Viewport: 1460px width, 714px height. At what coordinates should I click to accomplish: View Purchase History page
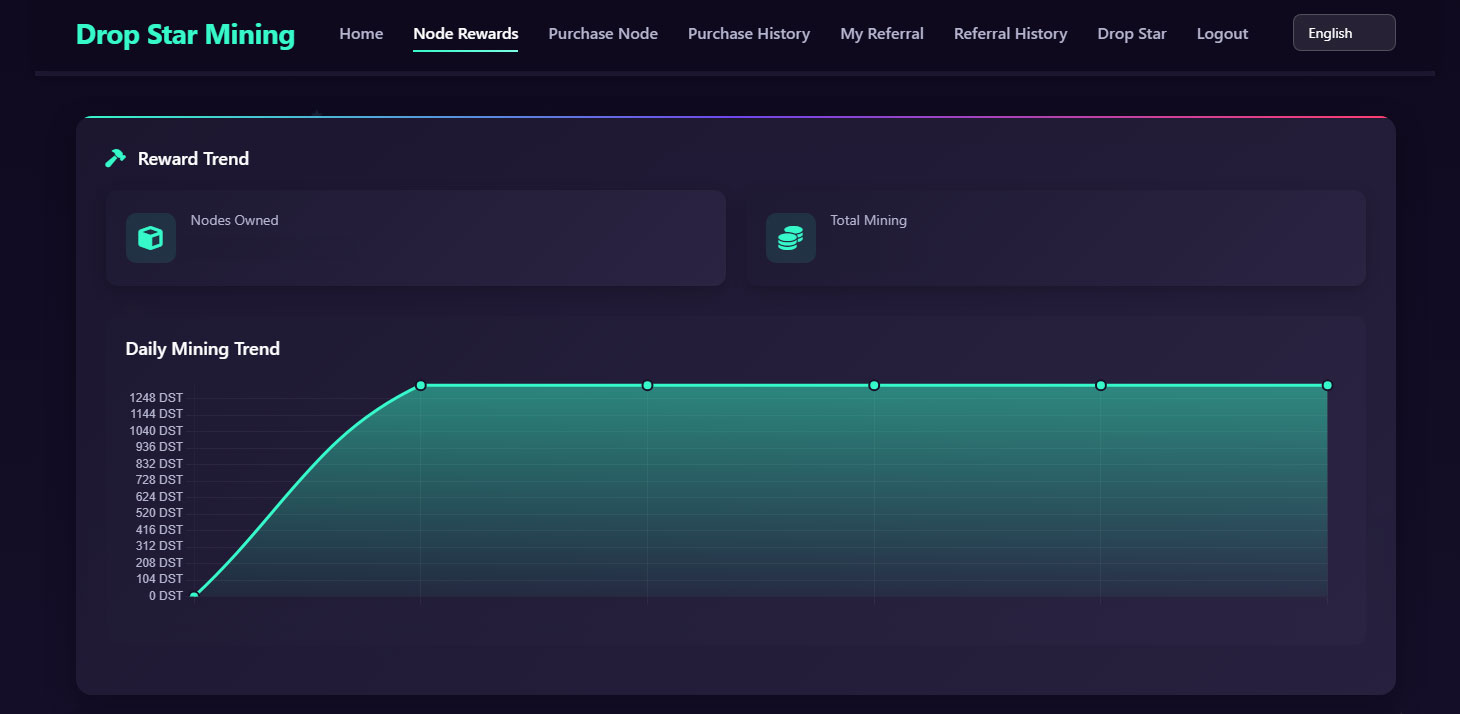coord(749,34)
